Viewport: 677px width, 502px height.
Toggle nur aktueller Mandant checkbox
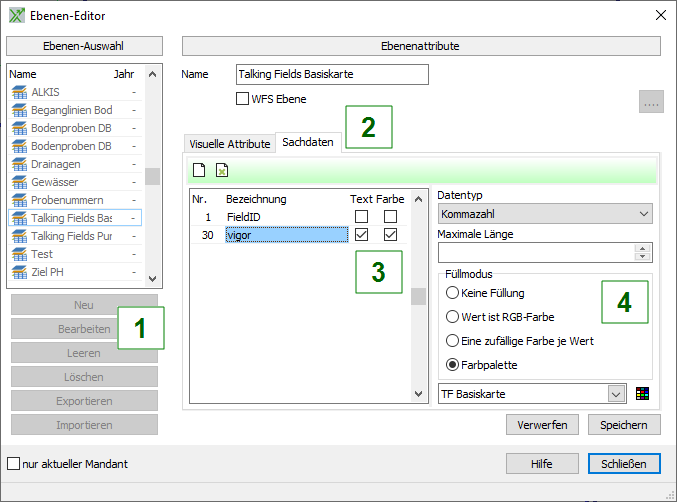click(x=13, y=464)
